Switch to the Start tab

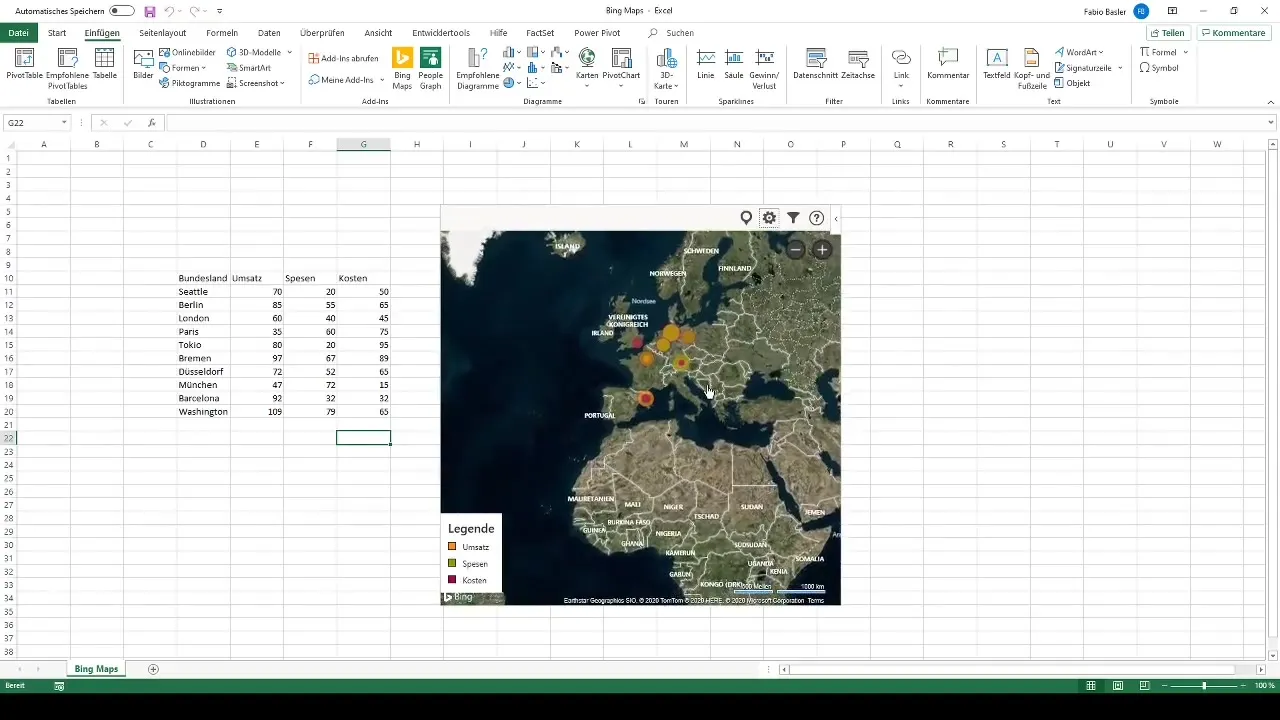[x=57, y=33]
